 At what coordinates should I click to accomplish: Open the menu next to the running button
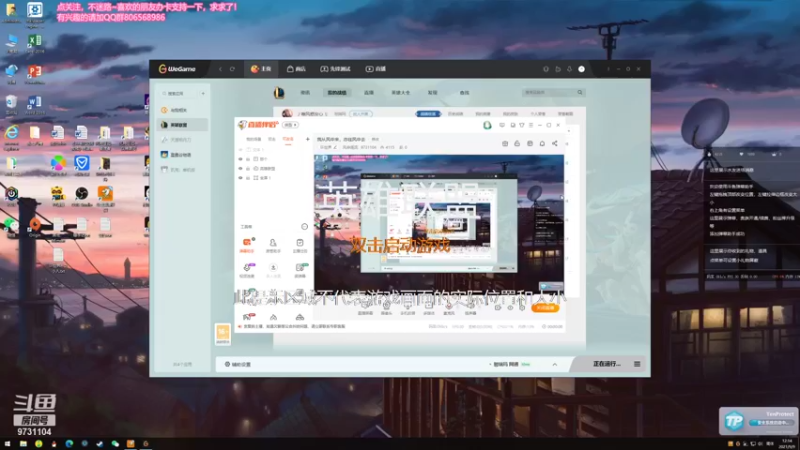coord(637,364)
